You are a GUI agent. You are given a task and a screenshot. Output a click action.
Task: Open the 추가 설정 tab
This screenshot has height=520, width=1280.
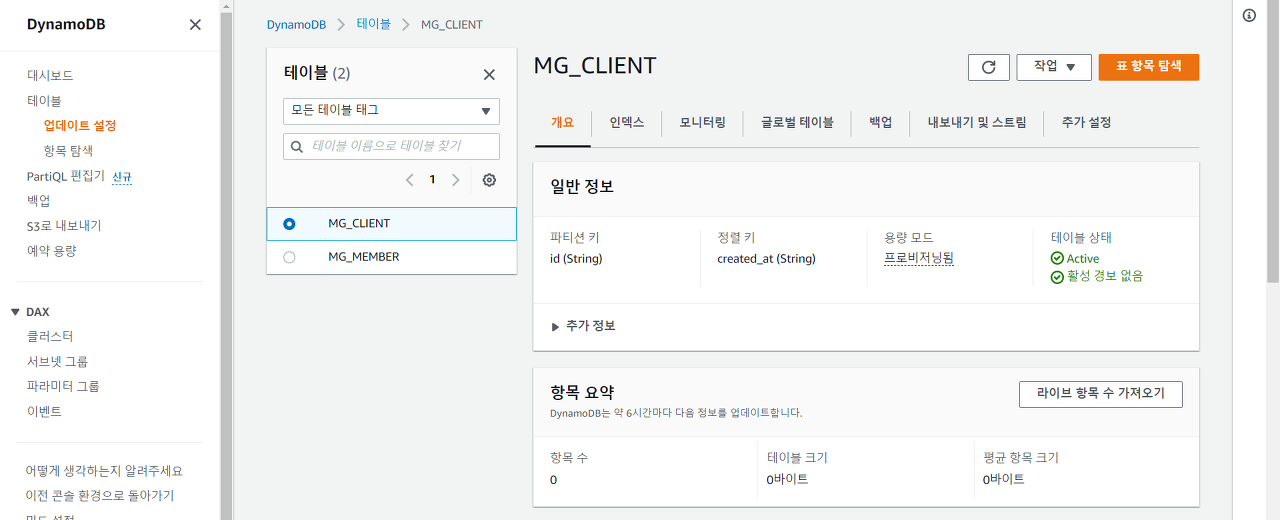(x=1086, y=122)
